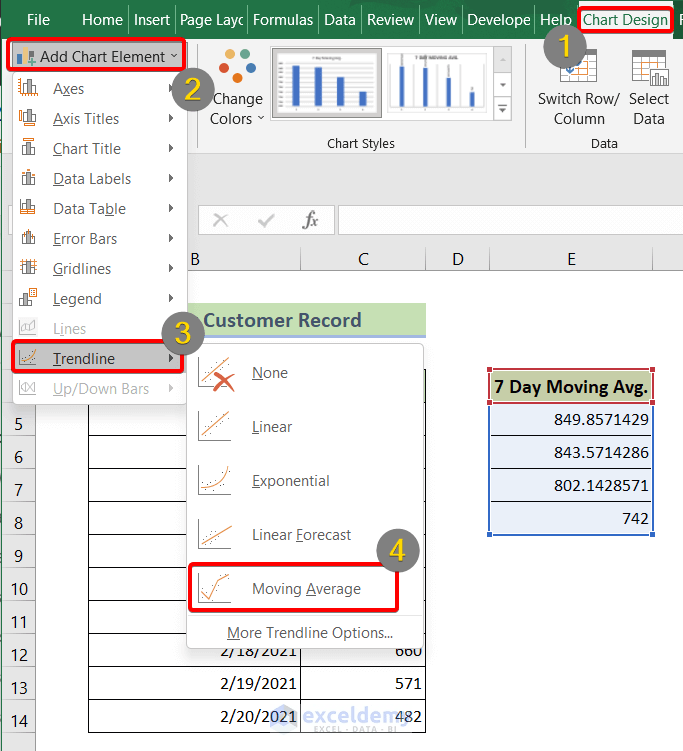Expand the Axes submenu arrow
Viewport: 683px width, 751px height.
[x=171, y=88]
